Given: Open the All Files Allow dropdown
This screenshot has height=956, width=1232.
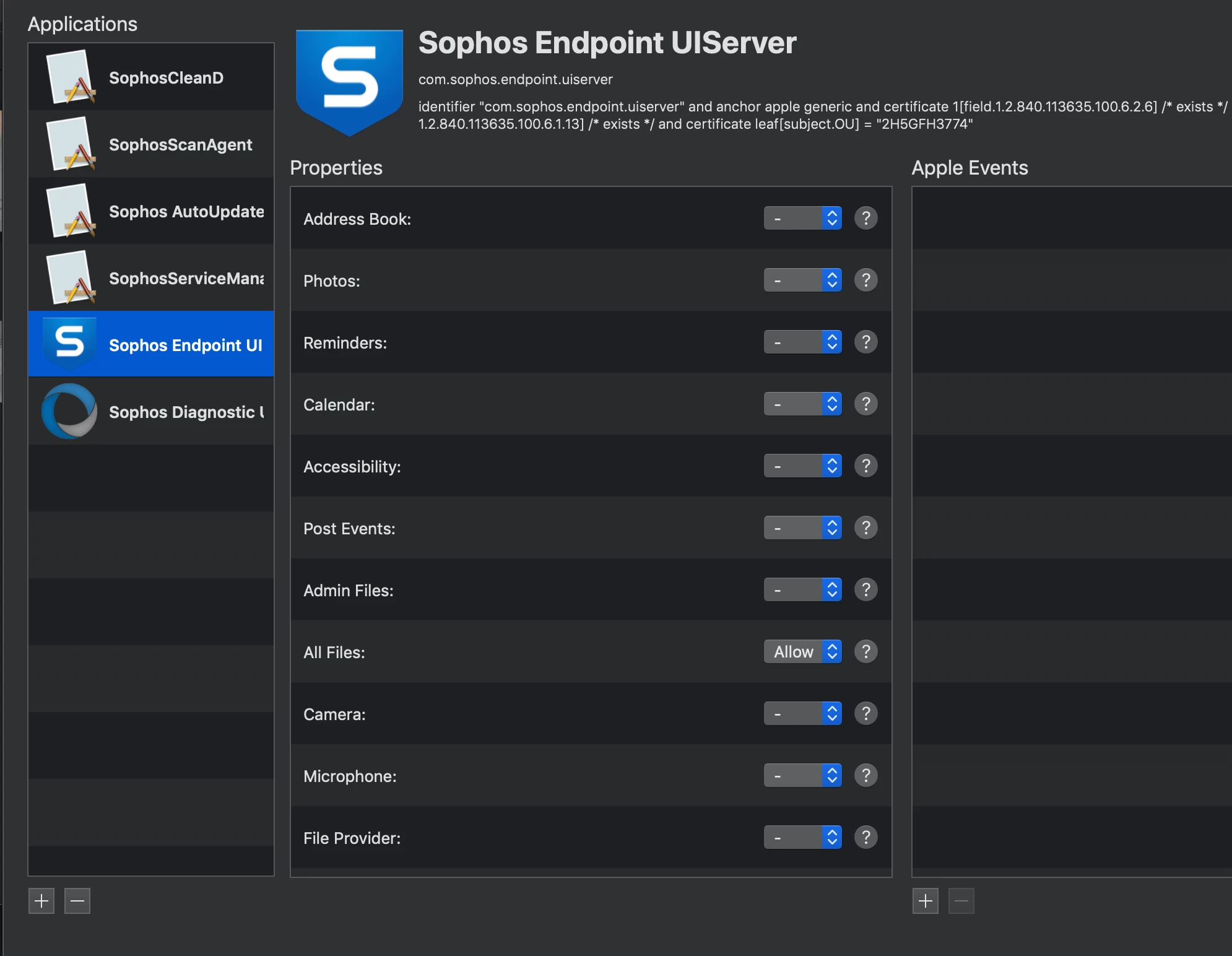Looking at the screenshot, I should click(x=802, y=651).
